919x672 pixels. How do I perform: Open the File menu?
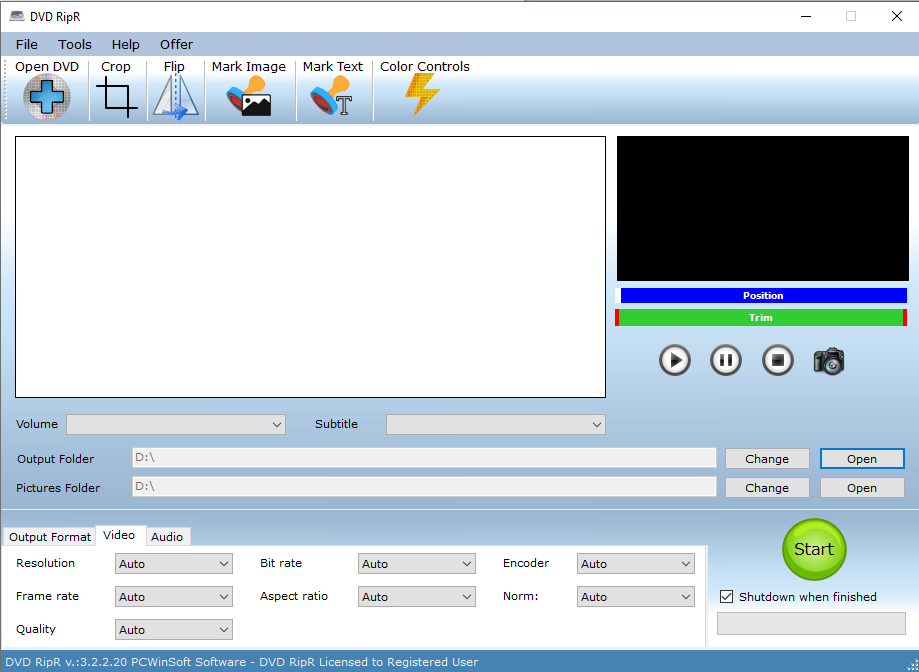26,45
